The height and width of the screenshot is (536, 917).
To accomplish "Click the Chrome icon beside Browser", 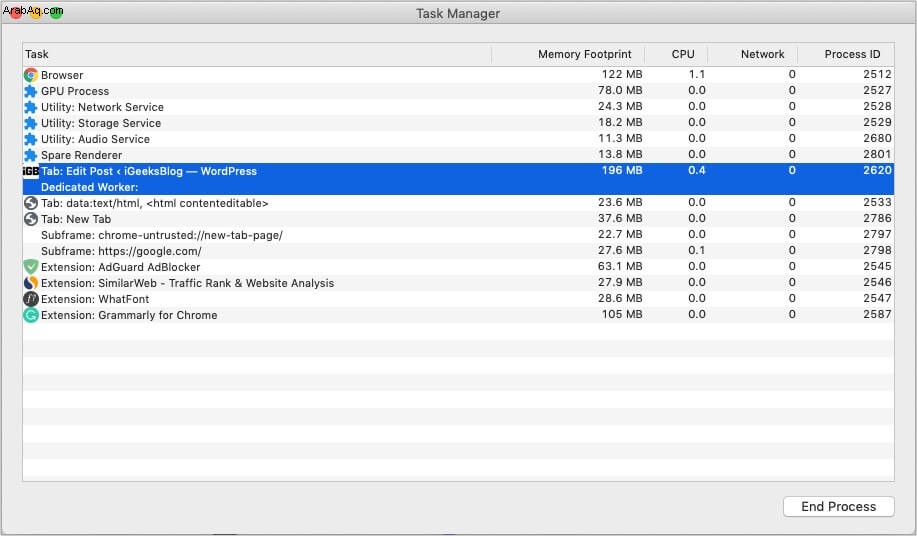I will point(31,75).
